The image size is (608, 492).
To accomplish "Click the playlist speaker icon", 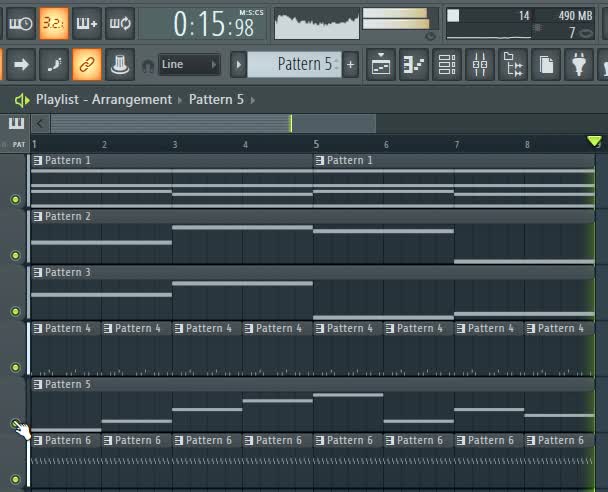I will click(21, 100).
